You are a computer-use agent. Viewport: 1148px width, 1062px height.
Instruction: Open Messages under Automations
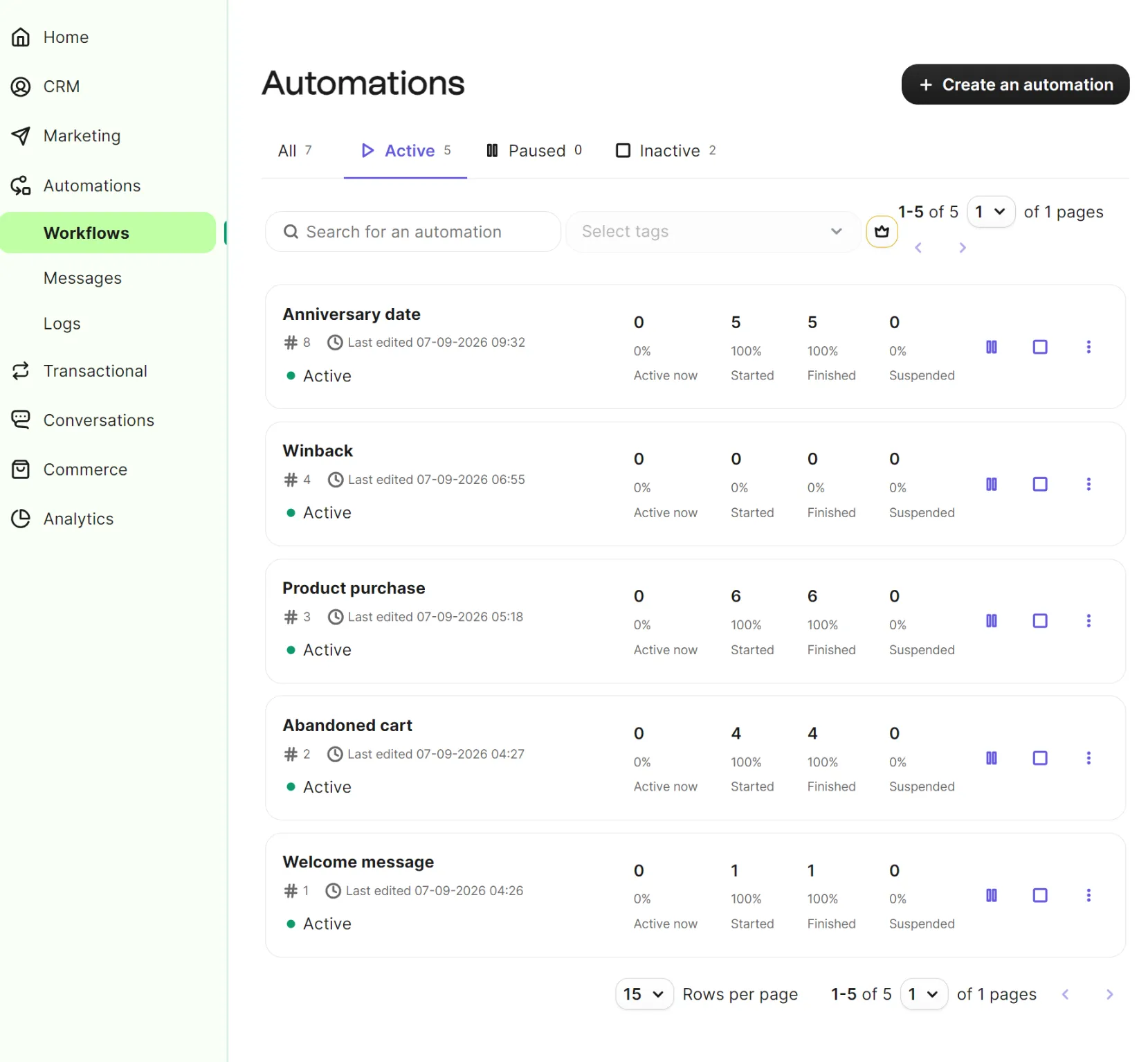[82, 278]
